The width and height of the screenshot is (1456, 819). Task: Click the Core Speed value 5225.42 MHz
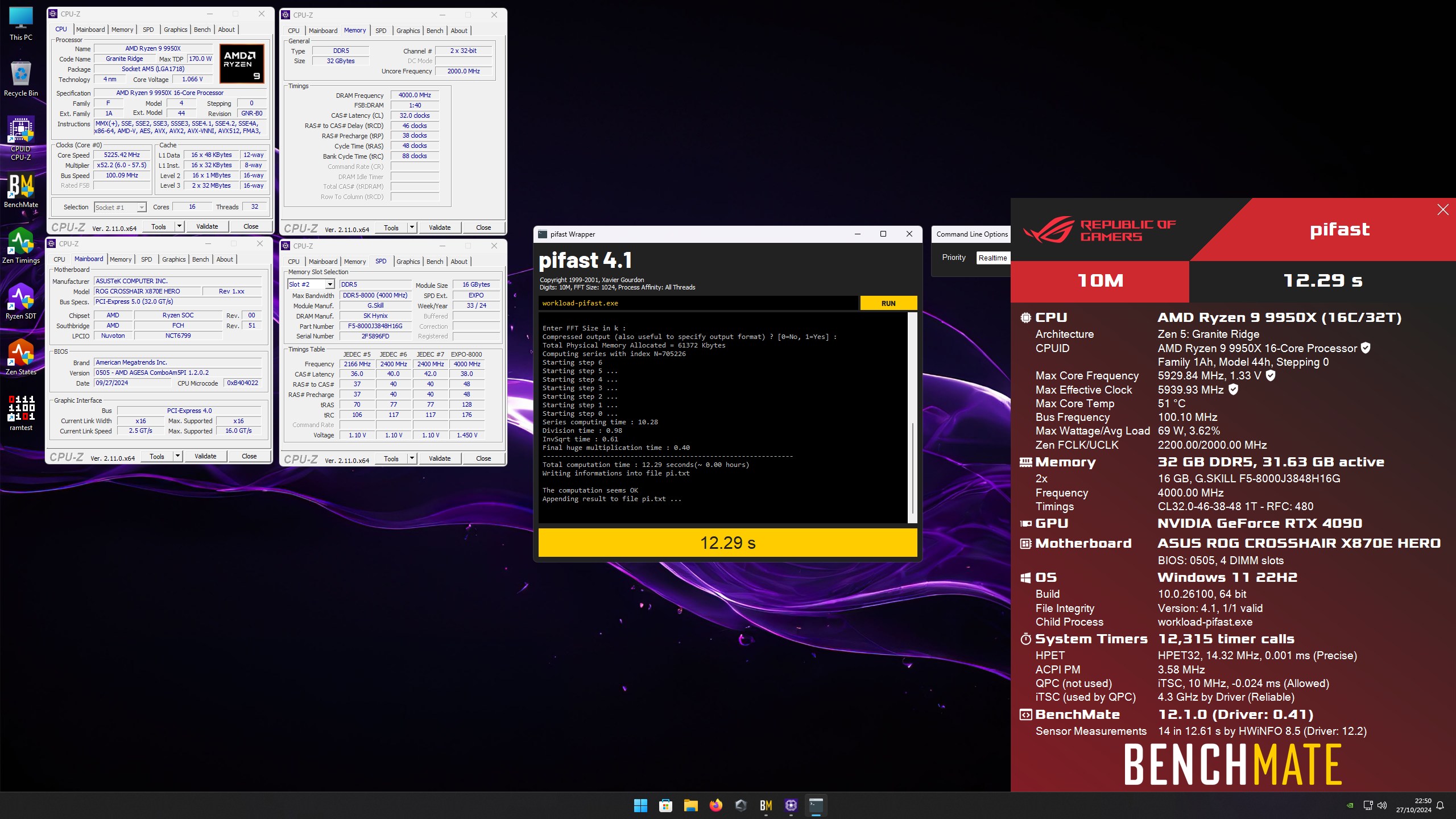pyautogui.click(x=122, y=155)
